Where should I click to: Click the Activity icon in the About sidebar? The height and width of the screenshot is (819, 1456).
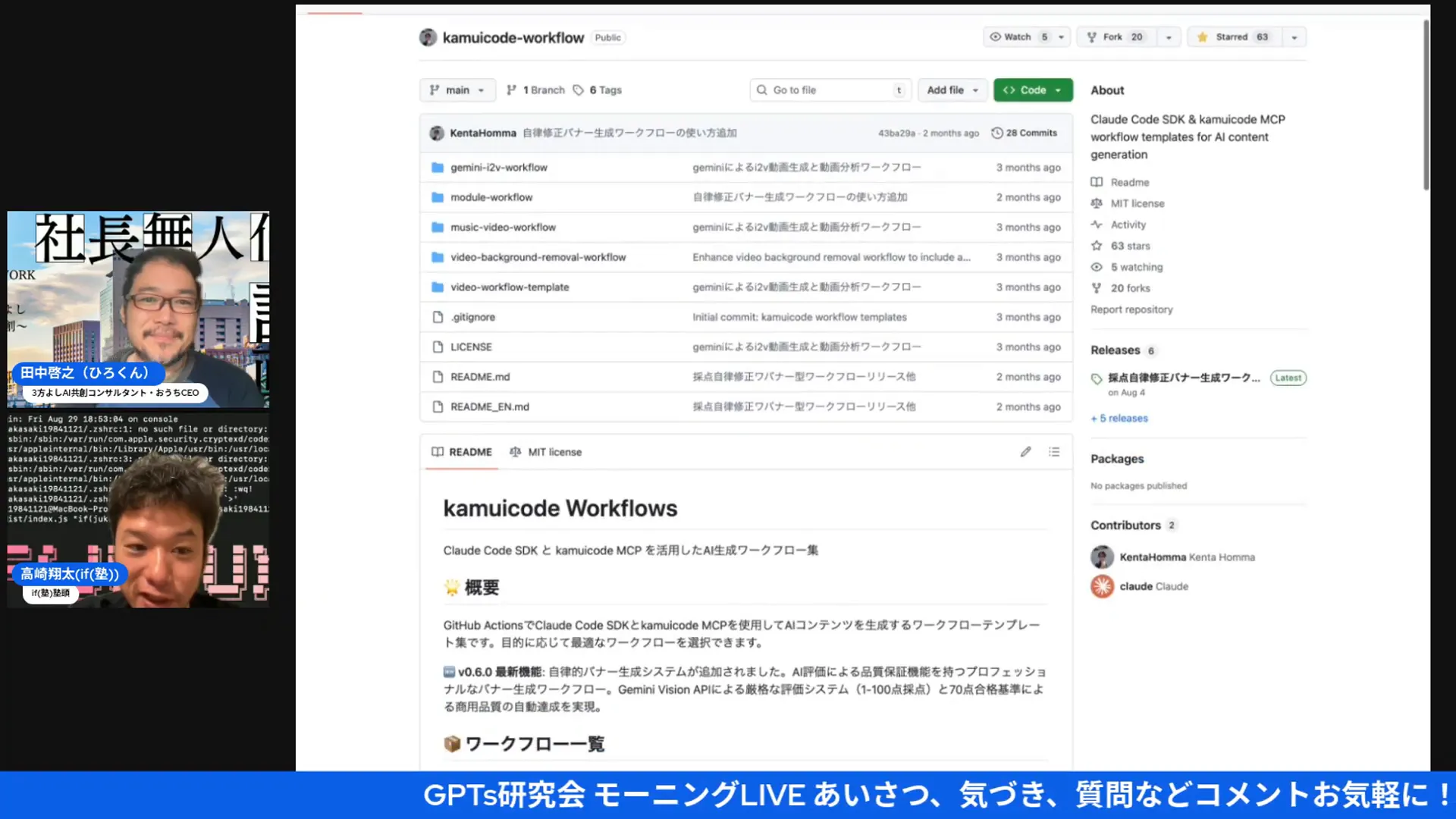click(1097, 224)
